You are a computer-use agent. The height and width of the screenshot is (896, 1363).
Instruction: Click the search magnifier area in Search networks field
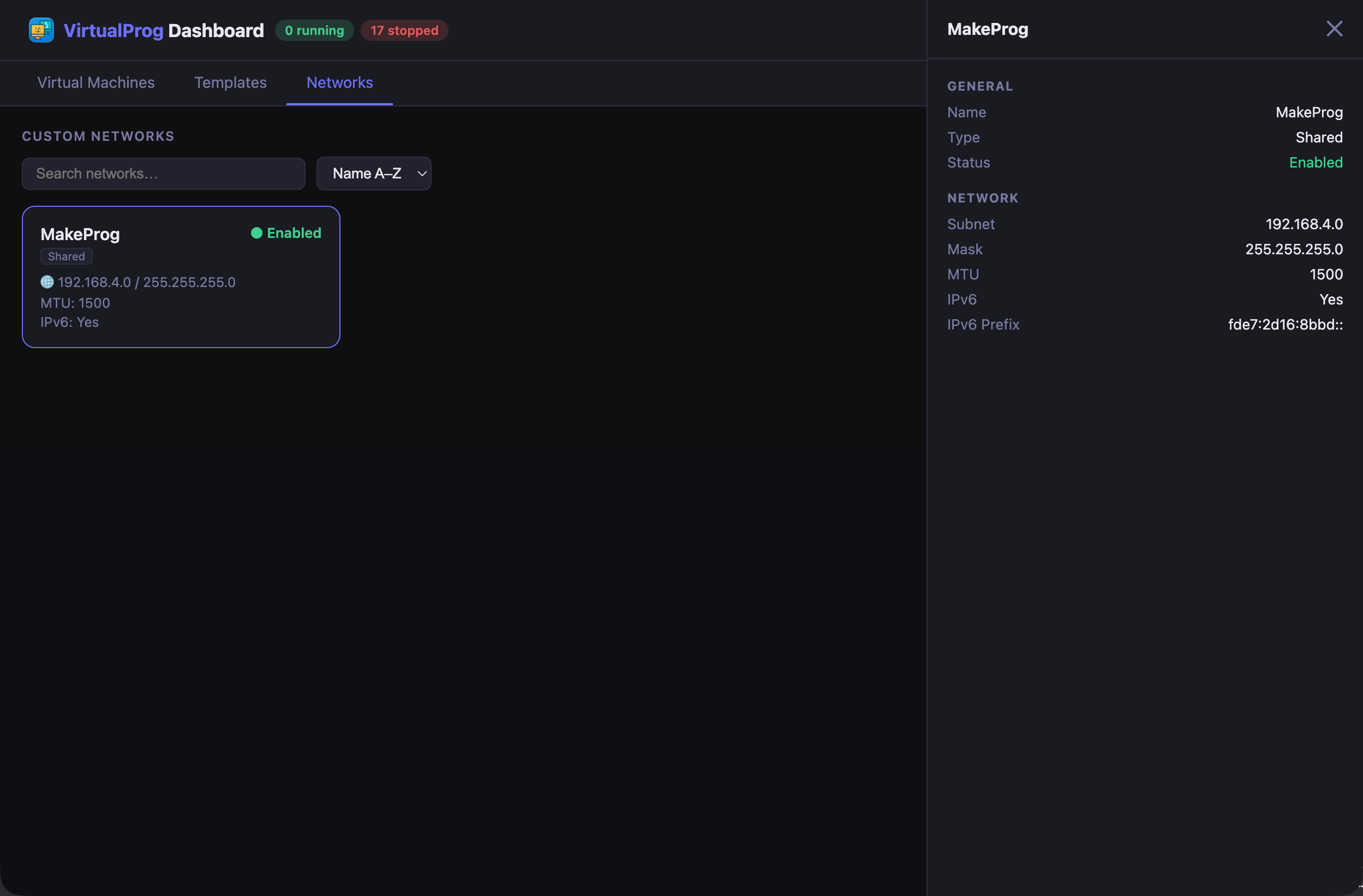coord(46,174)
